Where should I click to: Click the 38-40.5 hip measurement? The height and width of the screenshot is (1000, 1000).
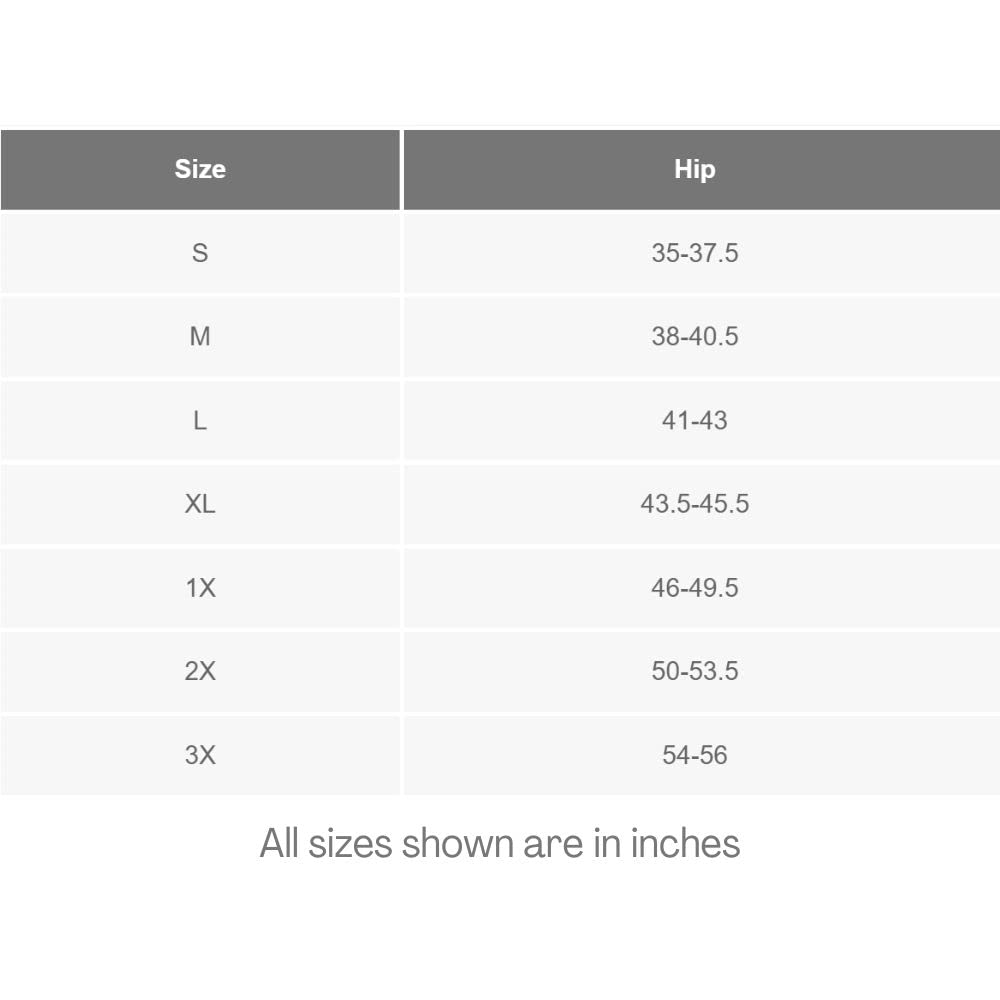[694, 337]
